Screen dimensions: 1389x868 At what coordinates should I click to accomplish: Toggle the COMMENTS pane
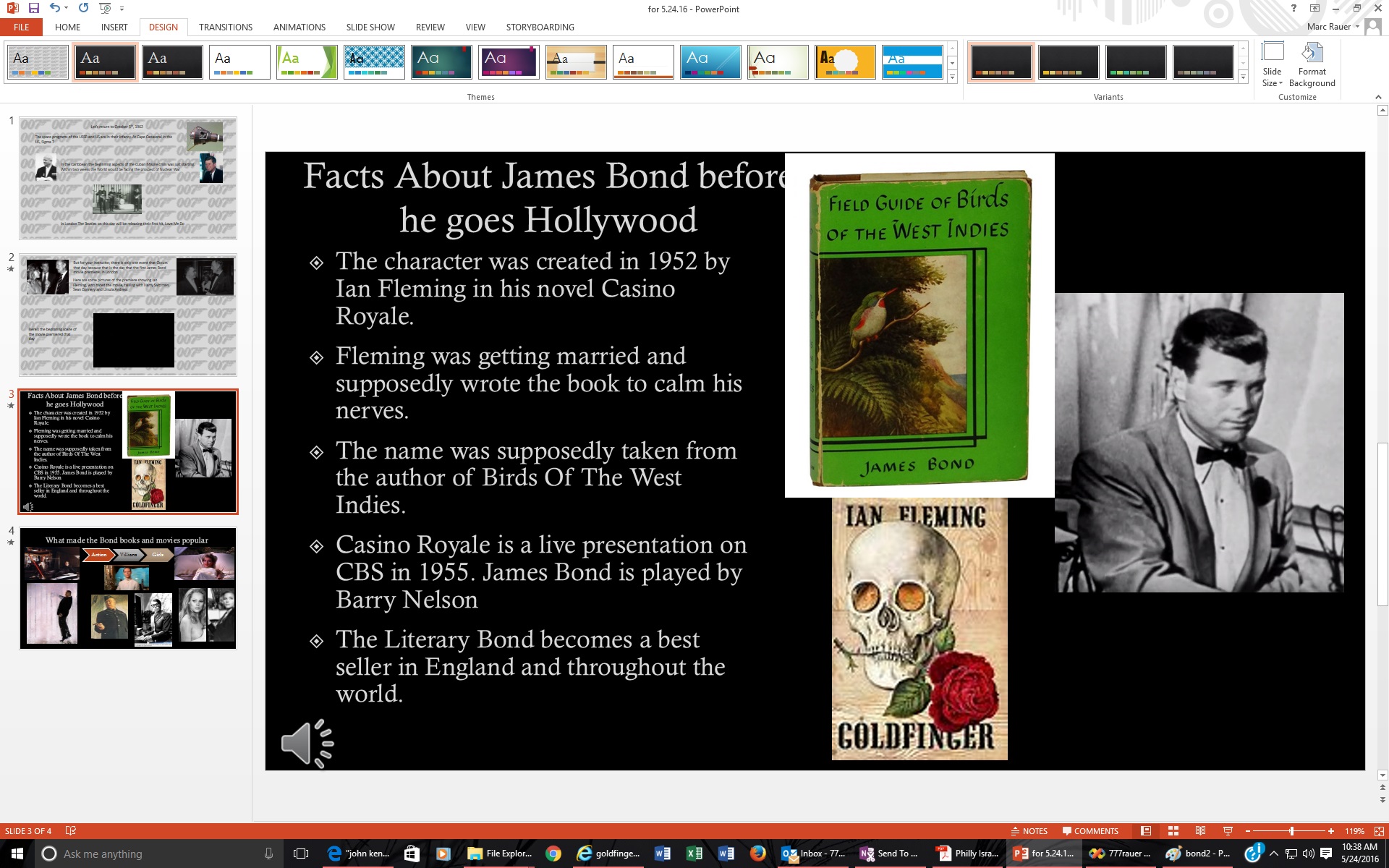(x=1089, y=831)
